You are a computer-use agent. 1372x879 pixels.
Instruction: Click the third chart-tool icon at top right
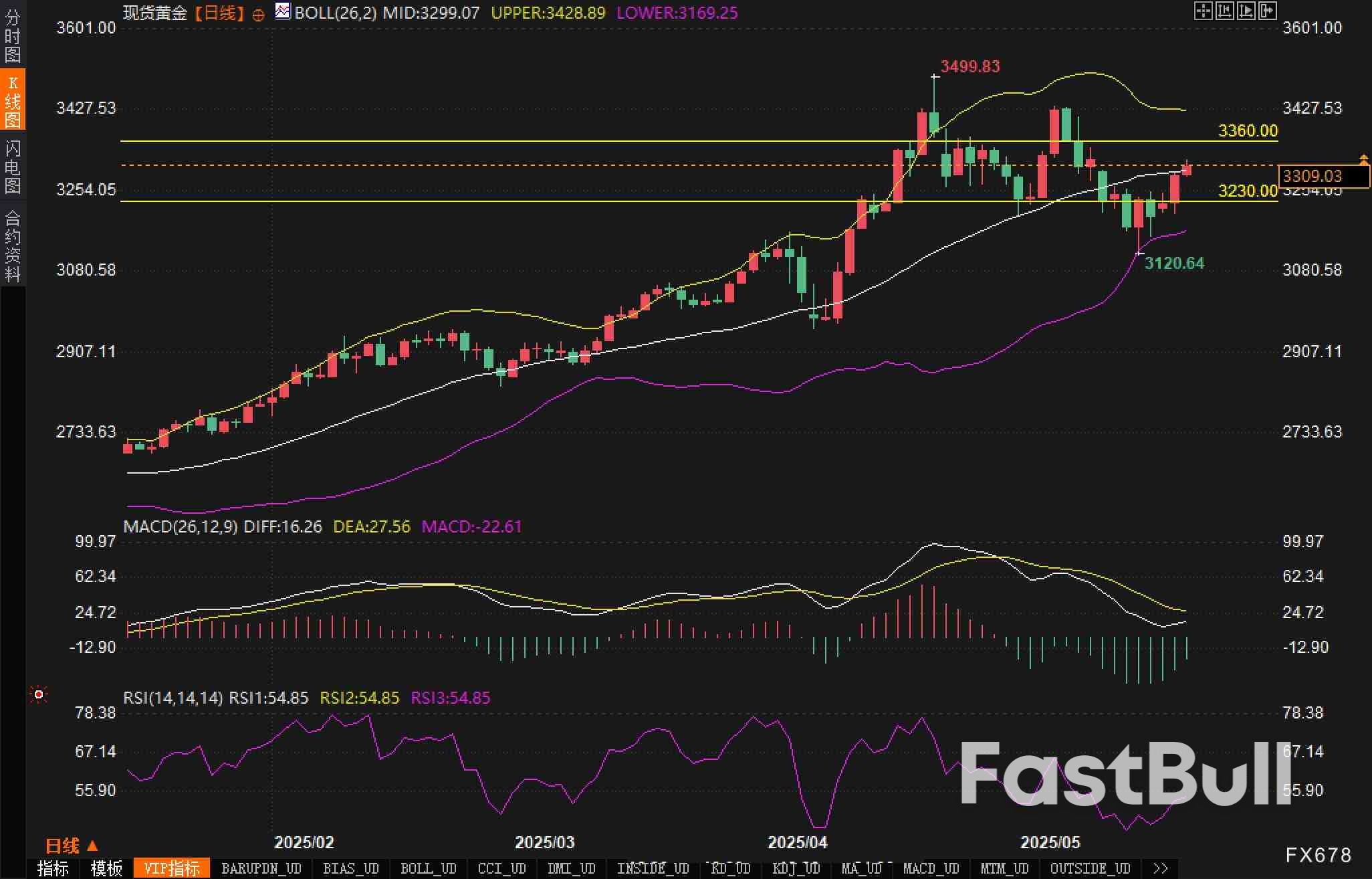1246,11
